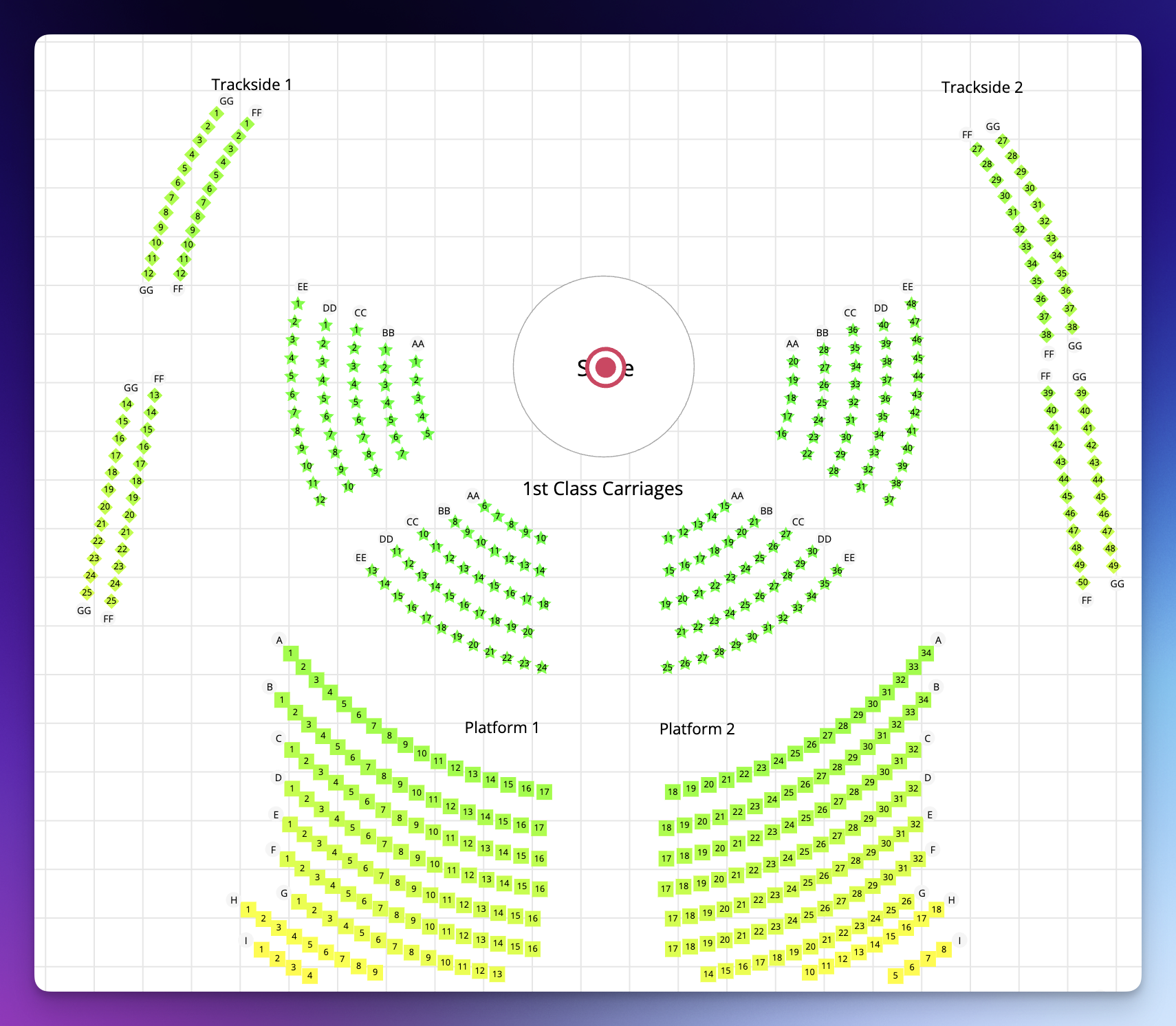Choose seat 50 in right row FF
Viewport: 1176px width, 1026px height.
pyautogui.click(x=1083, y=582)
